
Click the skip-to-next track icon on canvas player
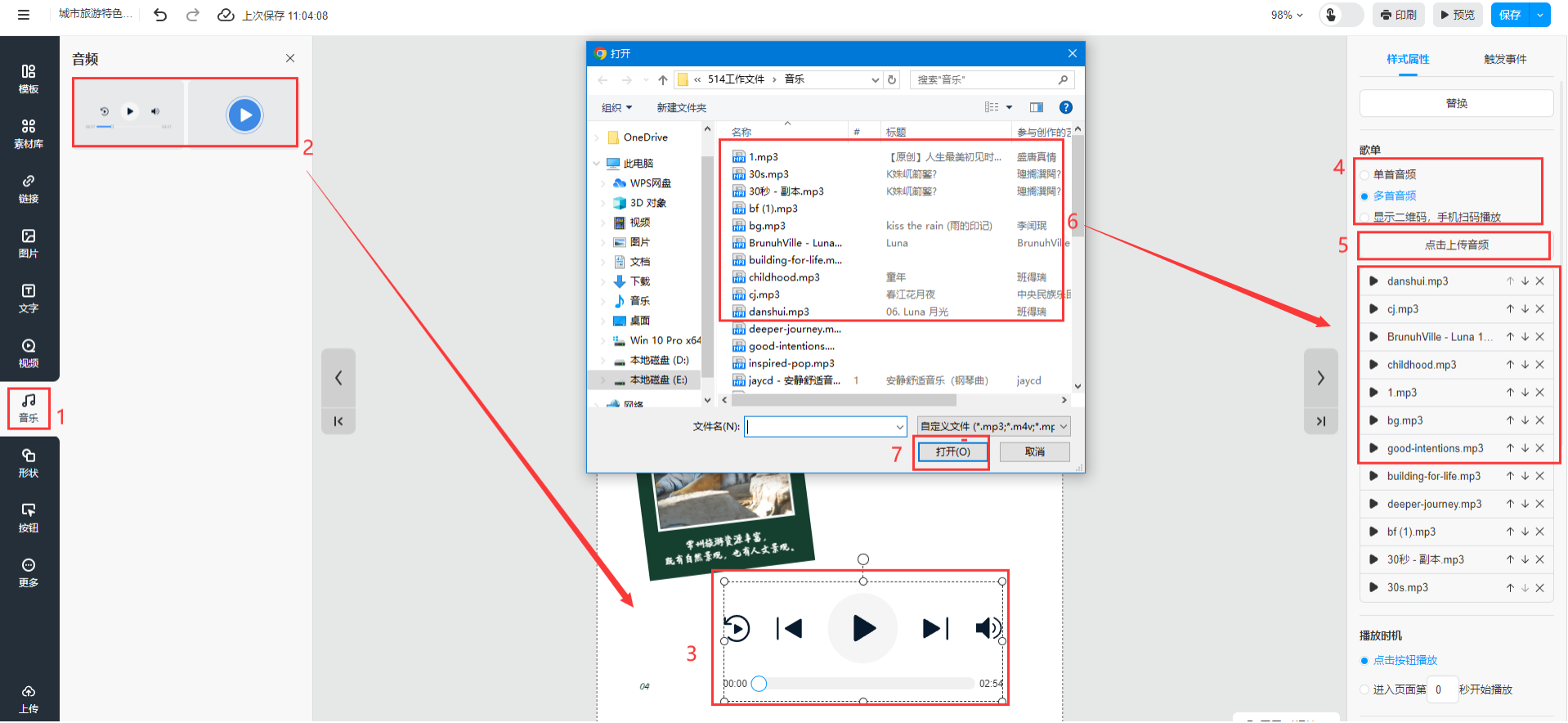point(934,628)
